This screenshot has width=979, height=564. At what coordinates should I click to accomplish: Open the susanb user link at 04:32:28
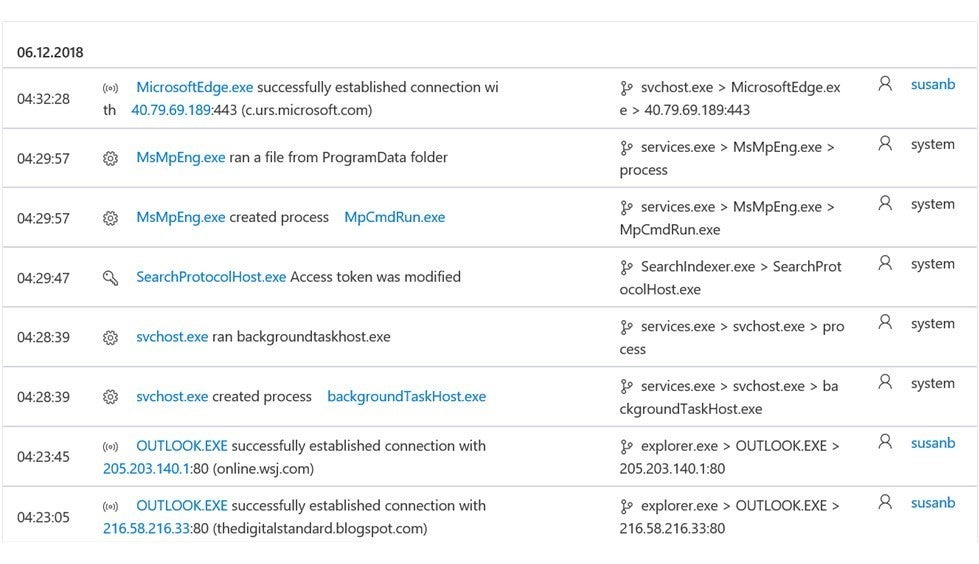(x=933, y=84)
